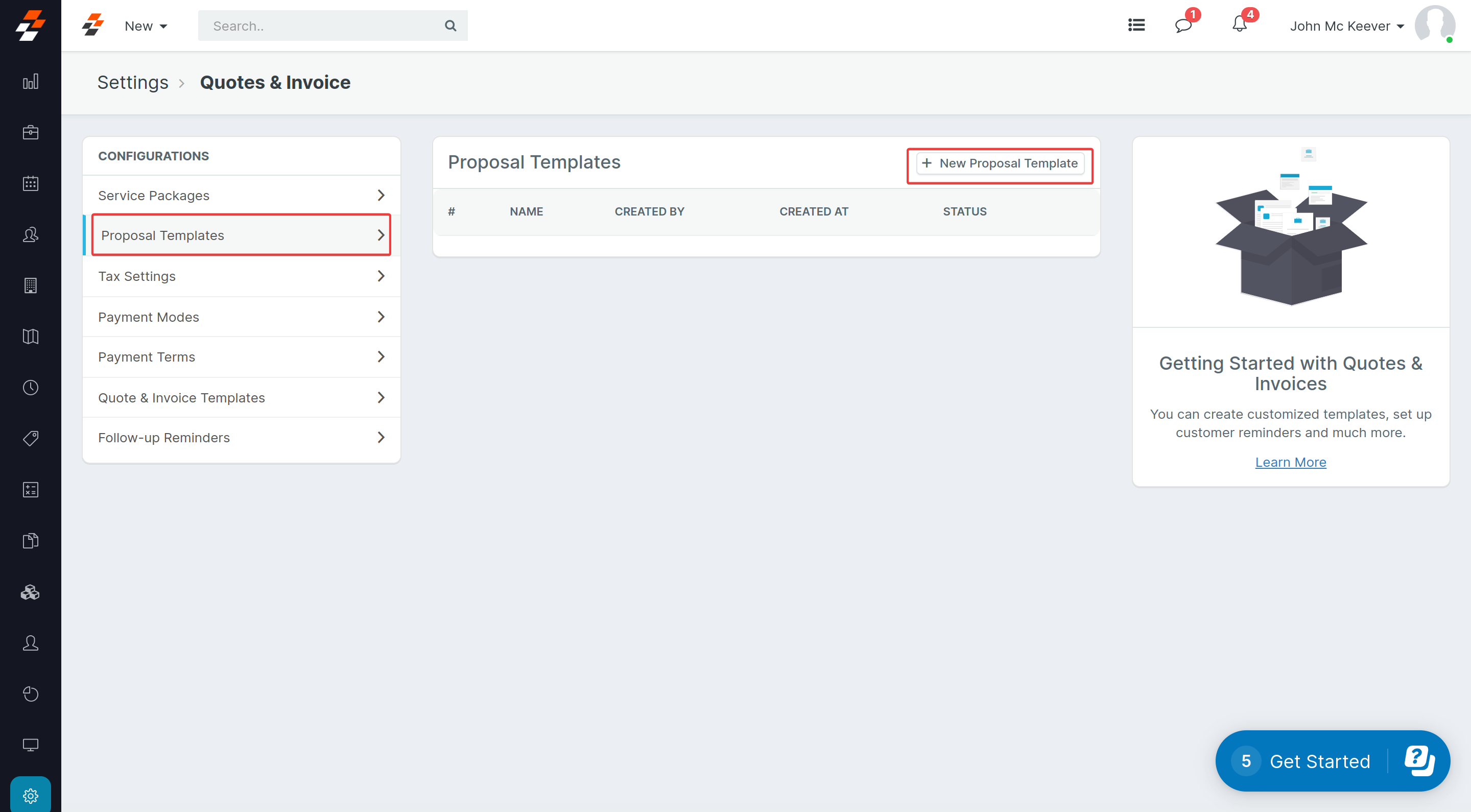1471x812 pixels.
Task: Open the calendar sidebar icon
Action: [x=30, y=183]
